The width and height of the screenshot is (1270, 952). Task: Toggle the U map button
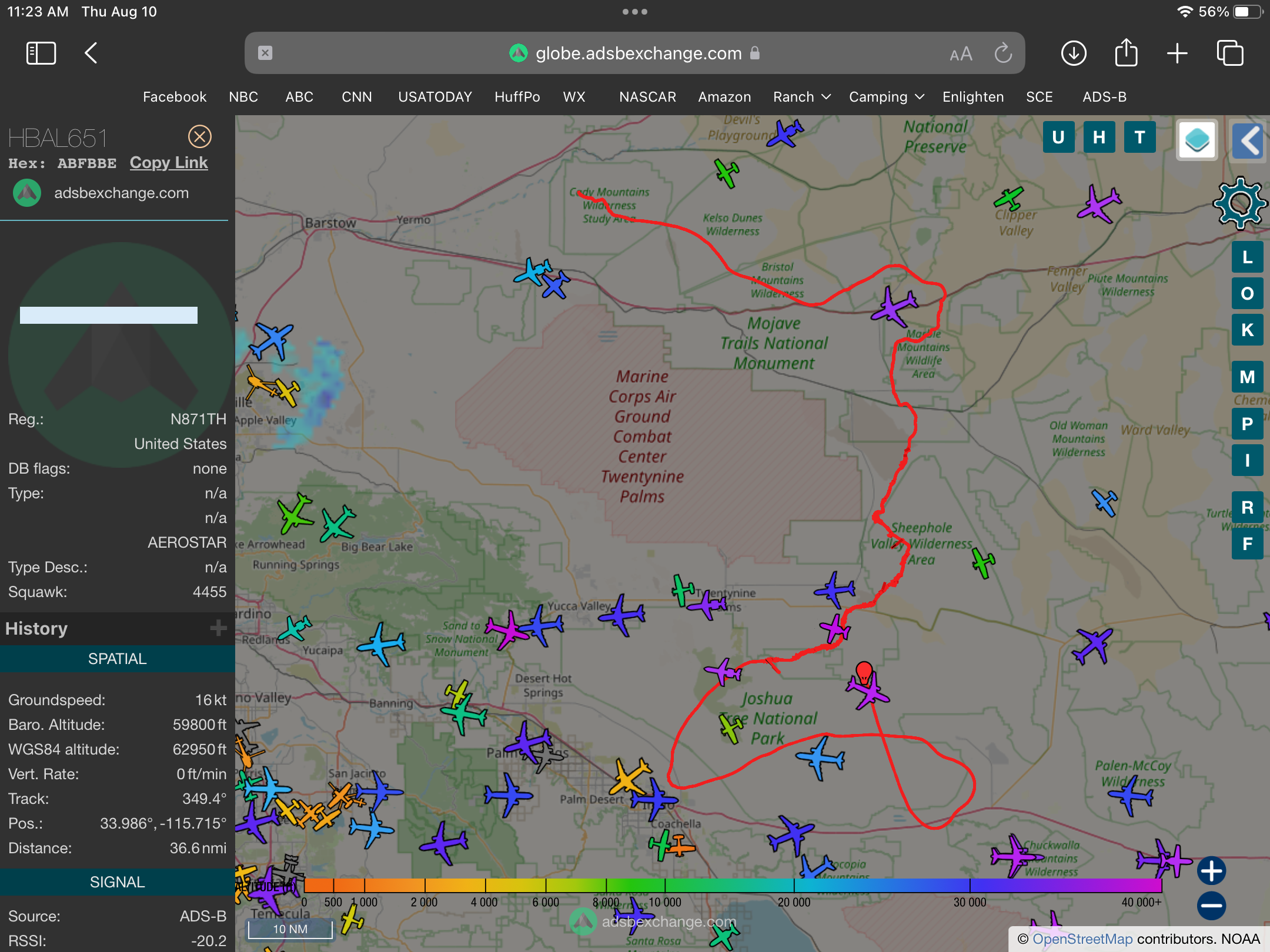tap(1058, 138)
